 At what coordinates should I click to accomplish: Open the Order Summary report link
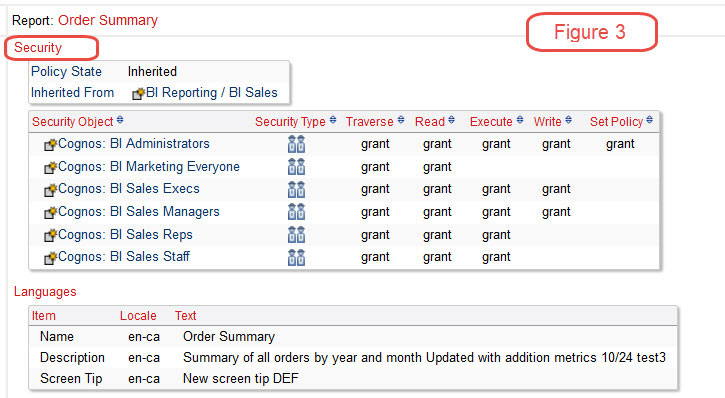pyautogui.click(x=108, y=20)
